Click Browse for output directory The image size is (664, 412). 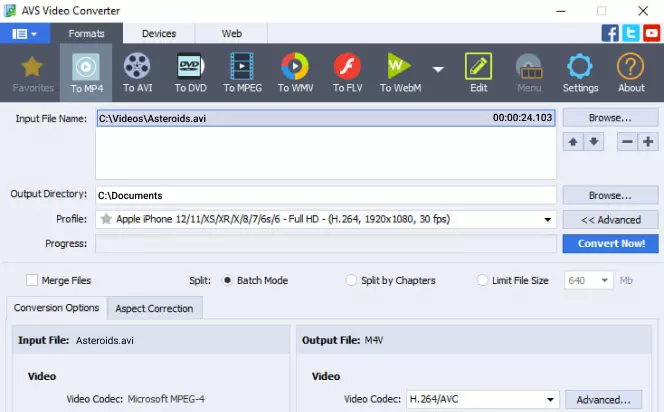click(610, 195)
